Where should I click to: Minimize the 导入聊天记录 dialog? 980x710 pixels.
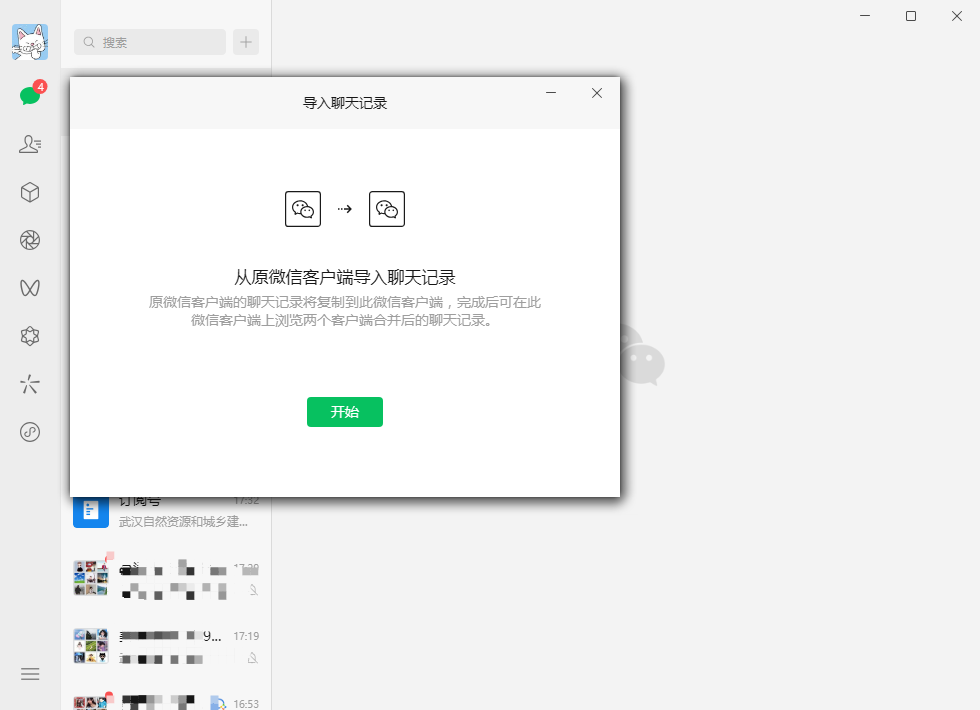[551, 93]
